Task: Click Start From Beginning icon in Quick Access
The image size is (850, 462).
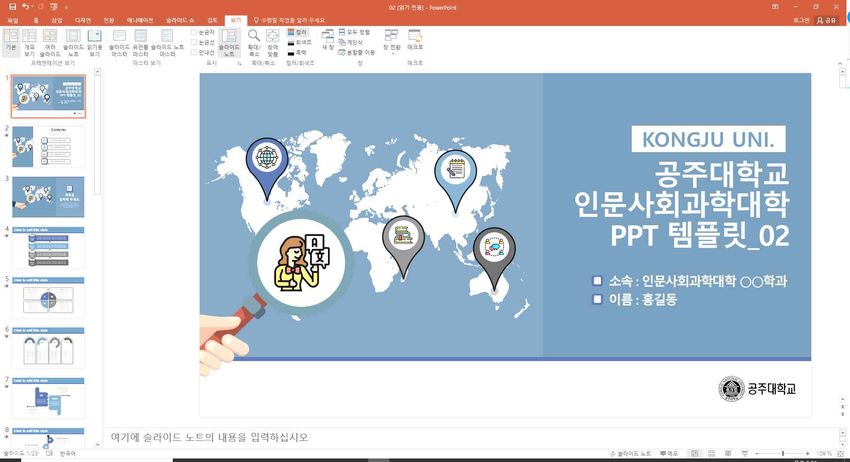Action: [54, 7]
